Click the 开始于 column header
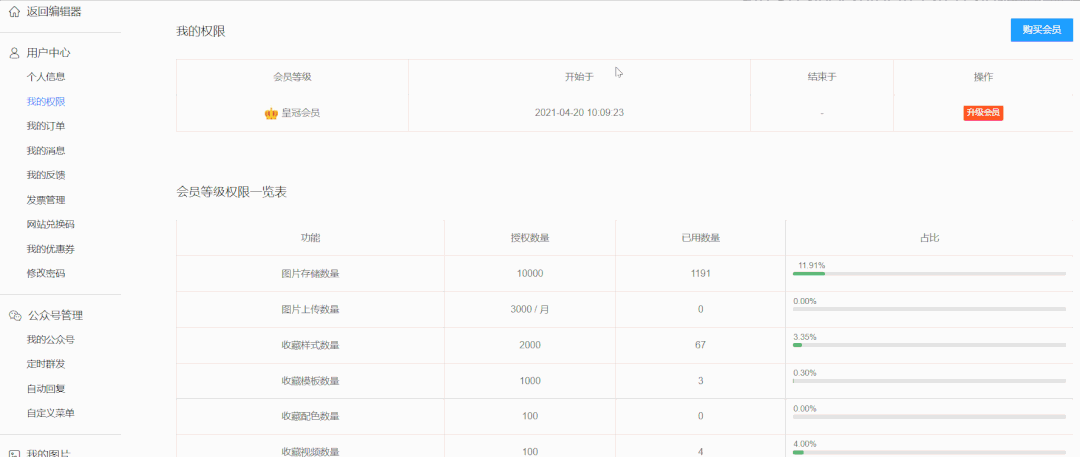The image size is (1080, 457). coord(579,77)
